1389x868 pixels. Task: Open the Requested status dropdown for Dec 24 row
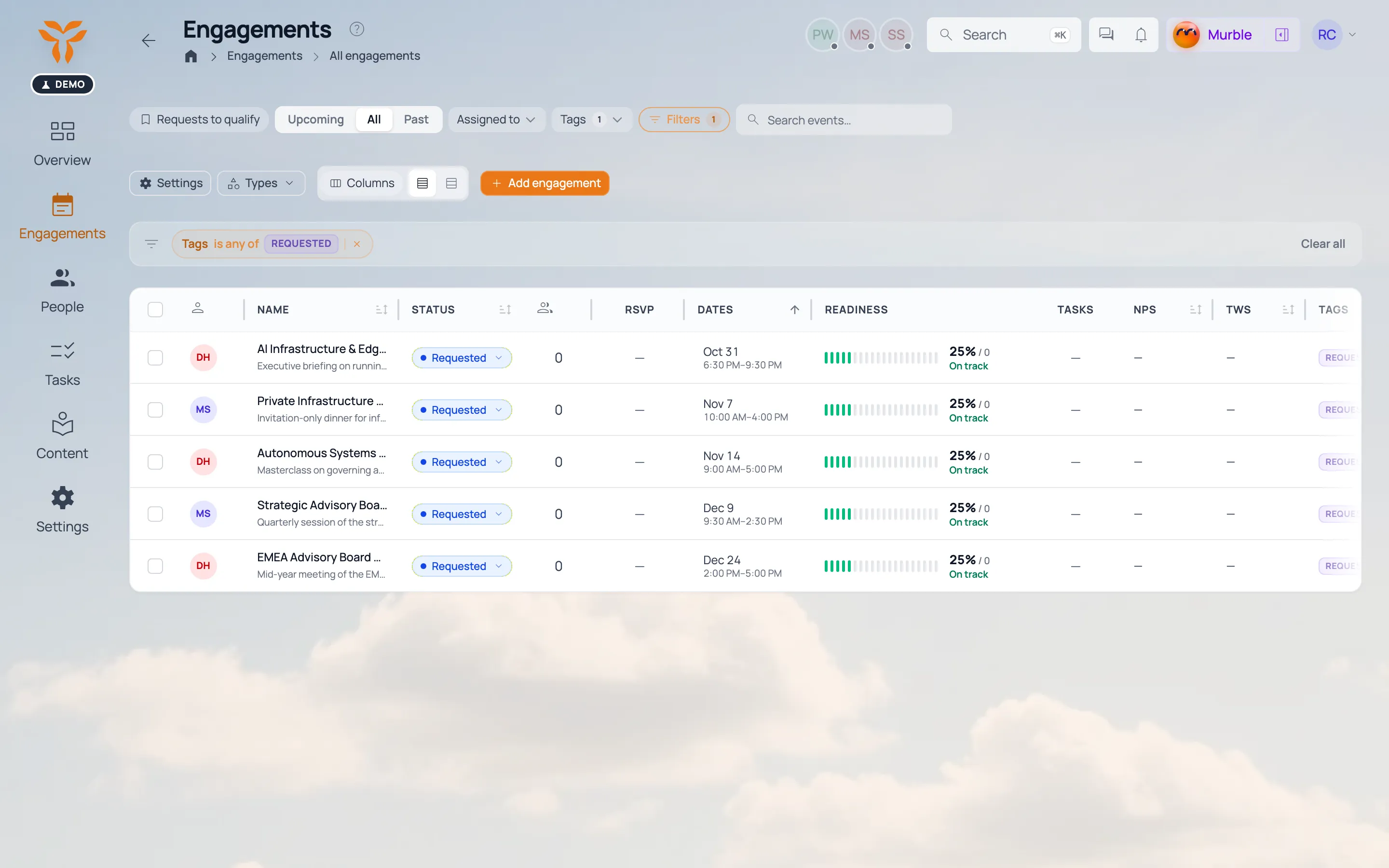(x=462, y=566)
